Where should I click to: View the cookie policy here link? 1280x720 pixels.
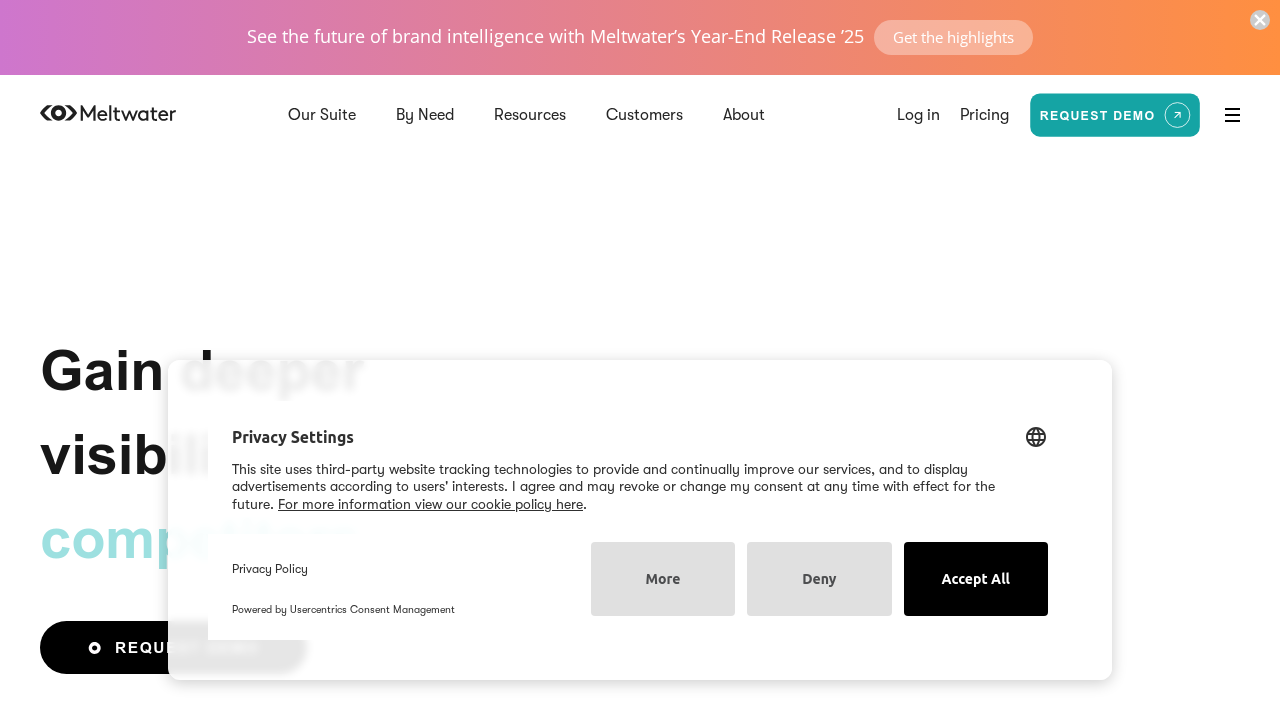click(x=430, y=504)
